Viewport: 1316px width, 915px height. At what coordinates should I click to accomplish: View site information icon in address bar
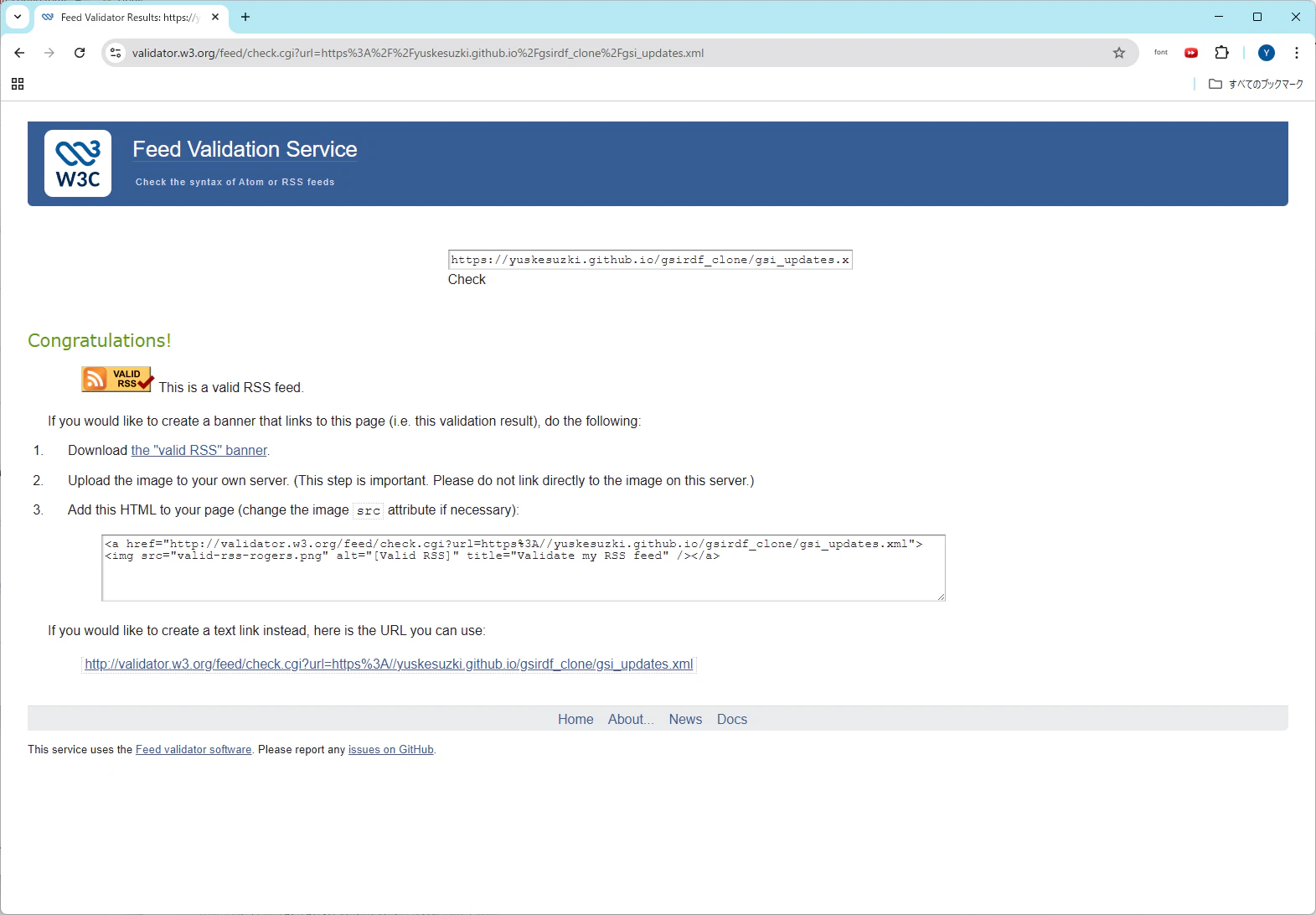[116, 53]
